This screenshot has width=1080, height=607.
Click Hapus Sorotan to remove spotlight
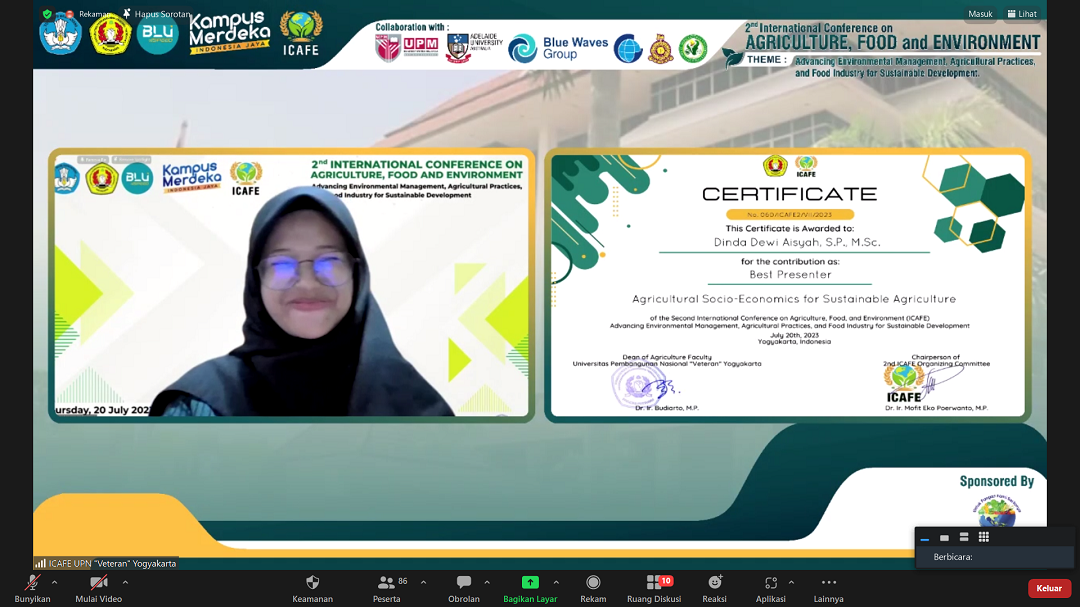(156, 14)
